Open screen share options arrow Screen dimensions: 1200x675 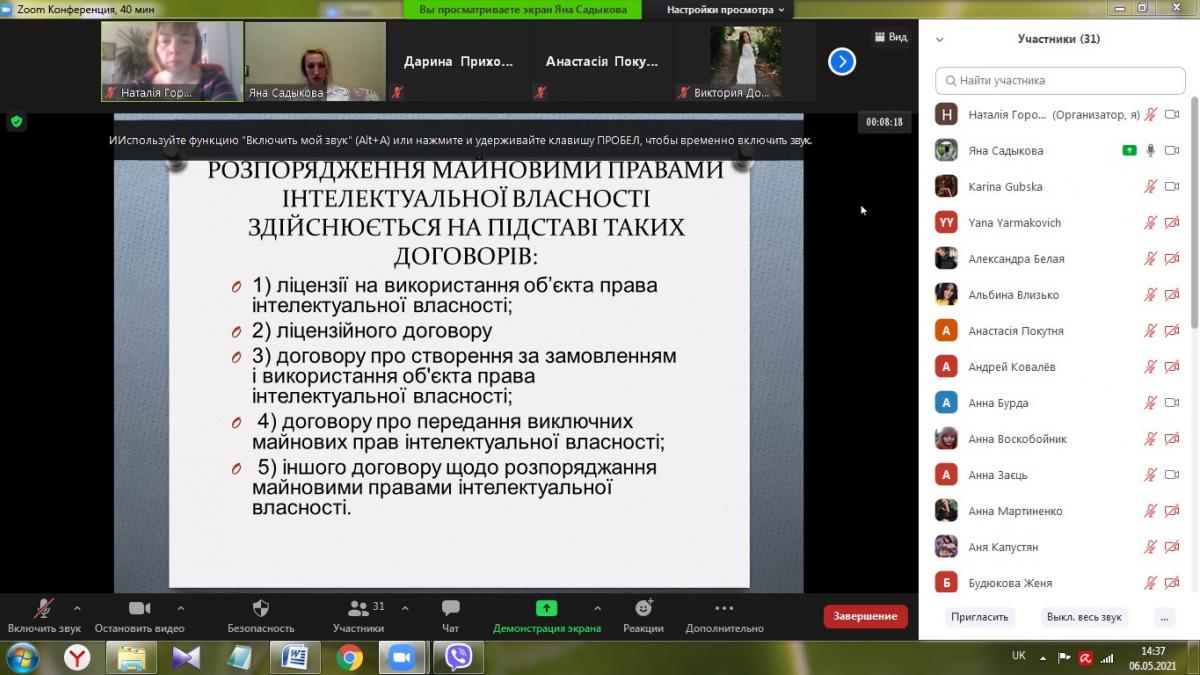click(598, 608)
